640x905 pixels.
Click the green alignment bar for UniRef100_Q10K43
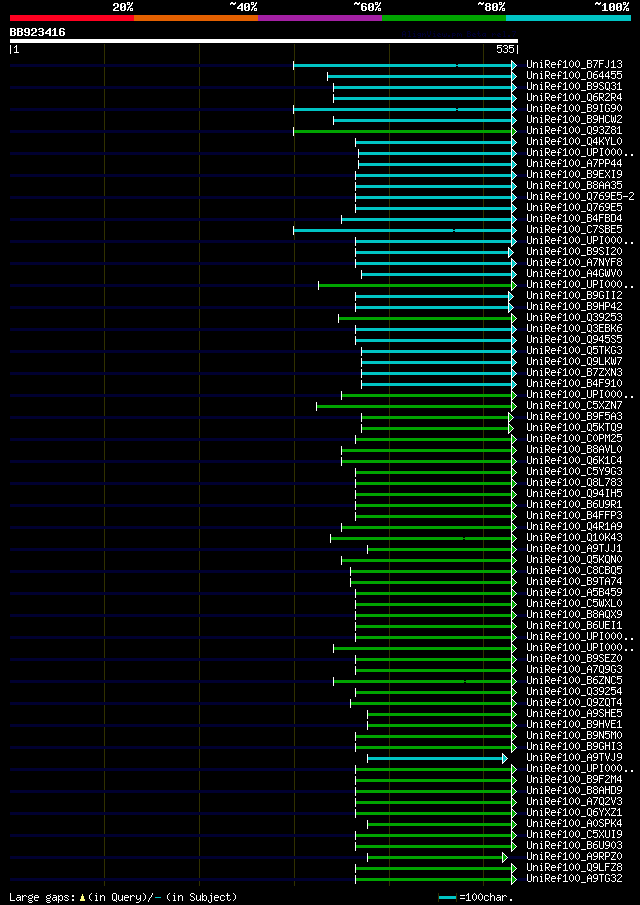coord(423,538)
